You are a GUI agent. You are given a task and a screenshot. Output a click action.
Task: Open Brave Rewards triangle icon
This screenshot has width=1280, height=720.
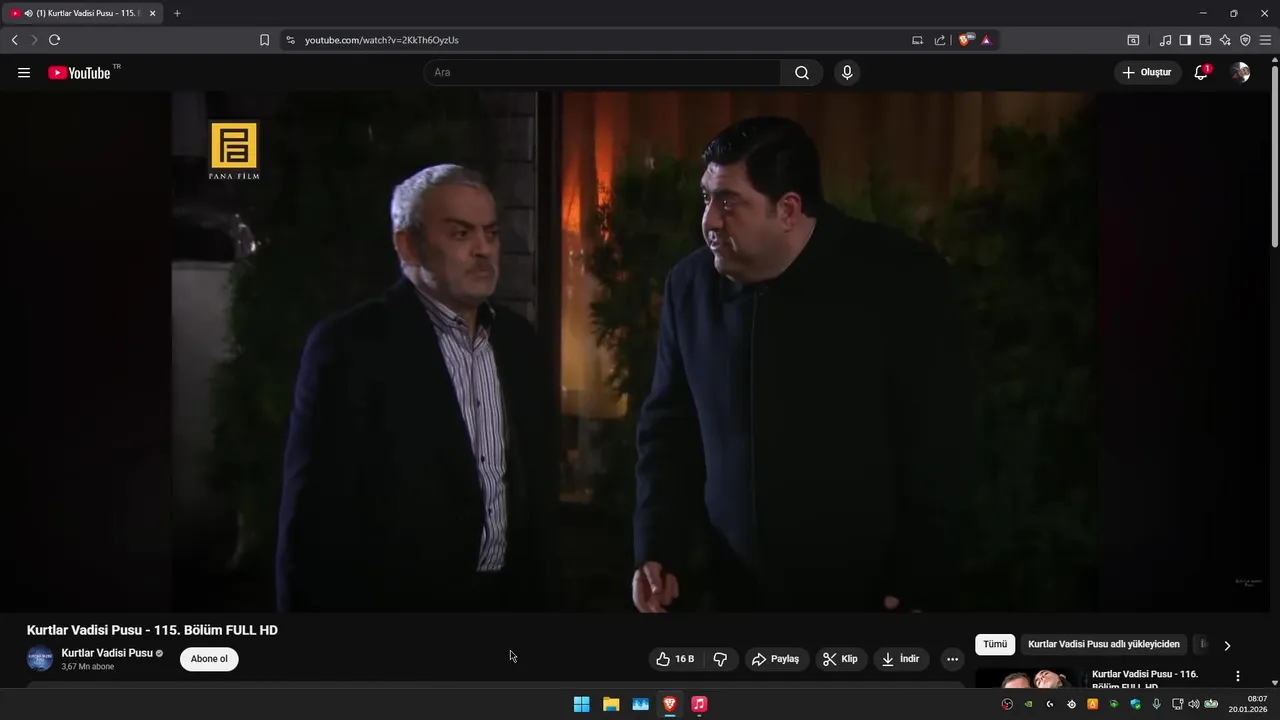coord(986,40)
